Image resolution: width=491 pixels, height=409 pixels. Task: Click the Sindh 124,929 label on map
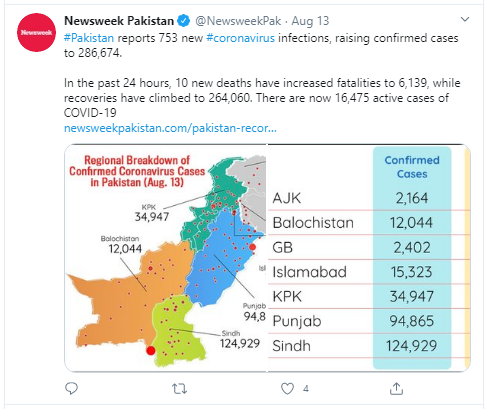pos(240,339)
